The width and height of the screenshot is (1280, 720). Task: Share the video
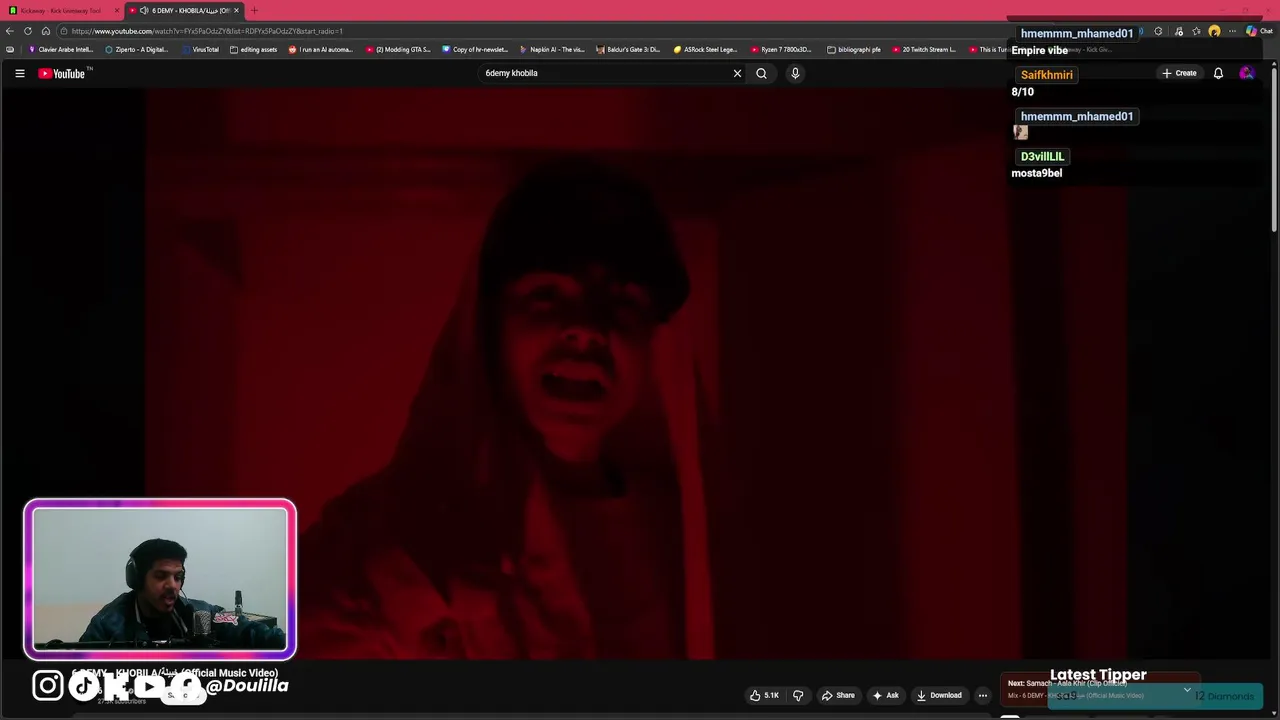pyautogui.click(x=838, y=695)
